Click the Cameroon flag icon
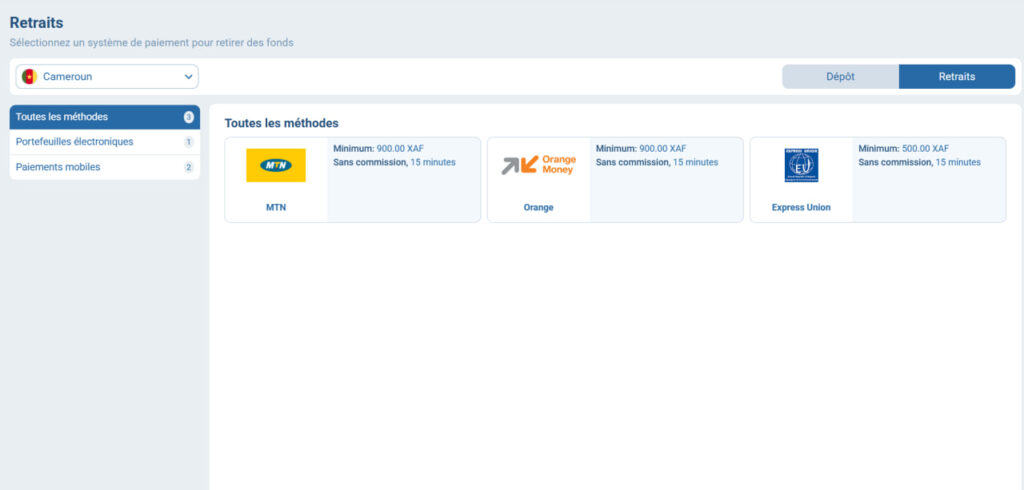The image size is (1024, 490). [x=29, y=76]
